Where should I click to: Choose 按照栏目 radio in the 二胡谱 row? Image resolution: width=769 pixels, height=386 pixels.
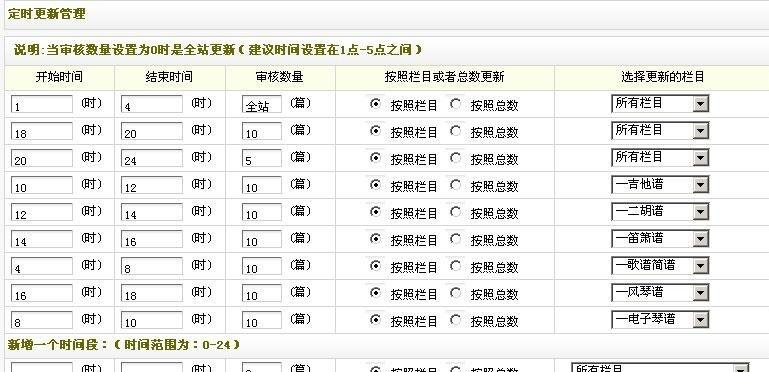375,211
